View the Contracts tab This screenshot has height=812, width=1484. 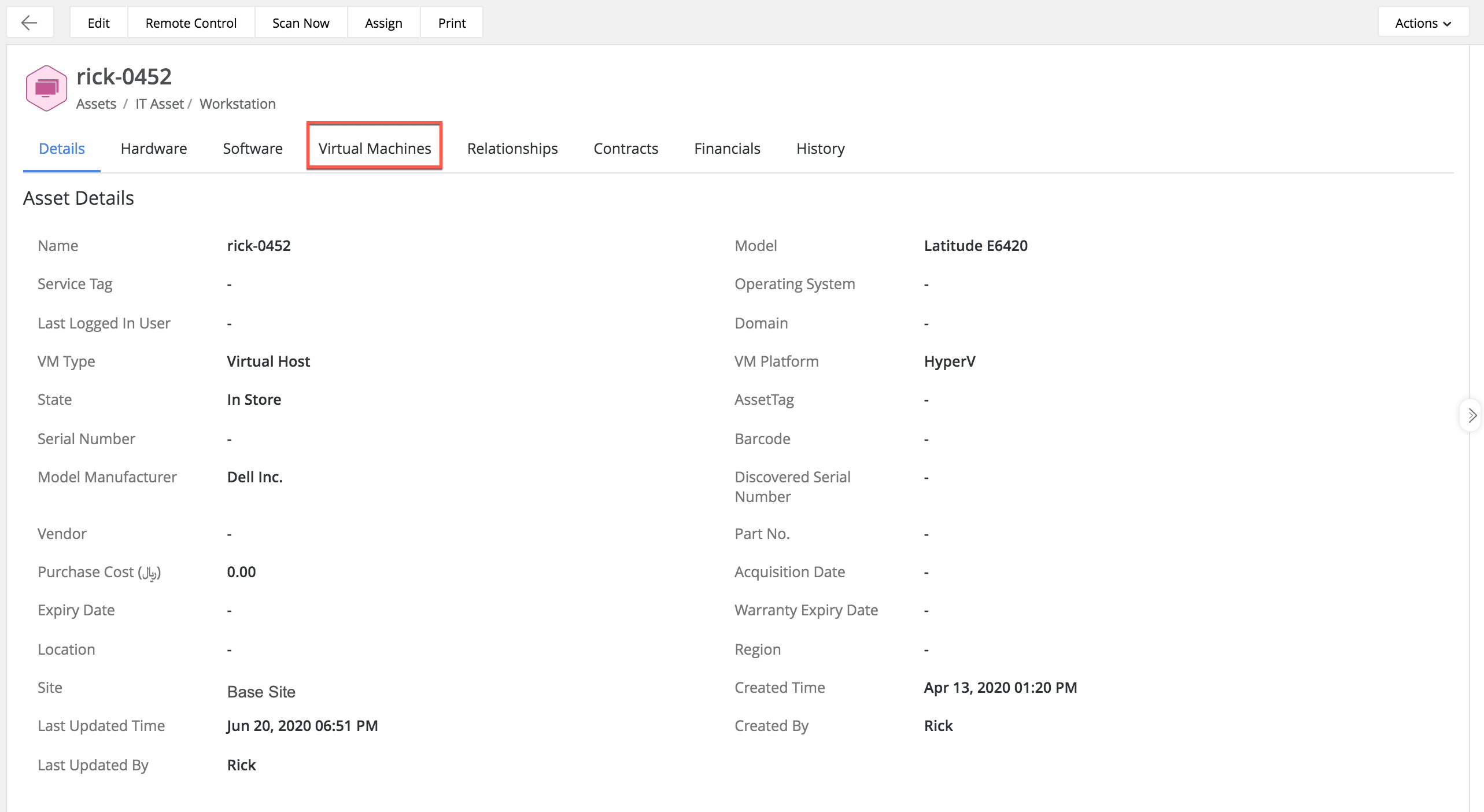[x=626, y=149]
